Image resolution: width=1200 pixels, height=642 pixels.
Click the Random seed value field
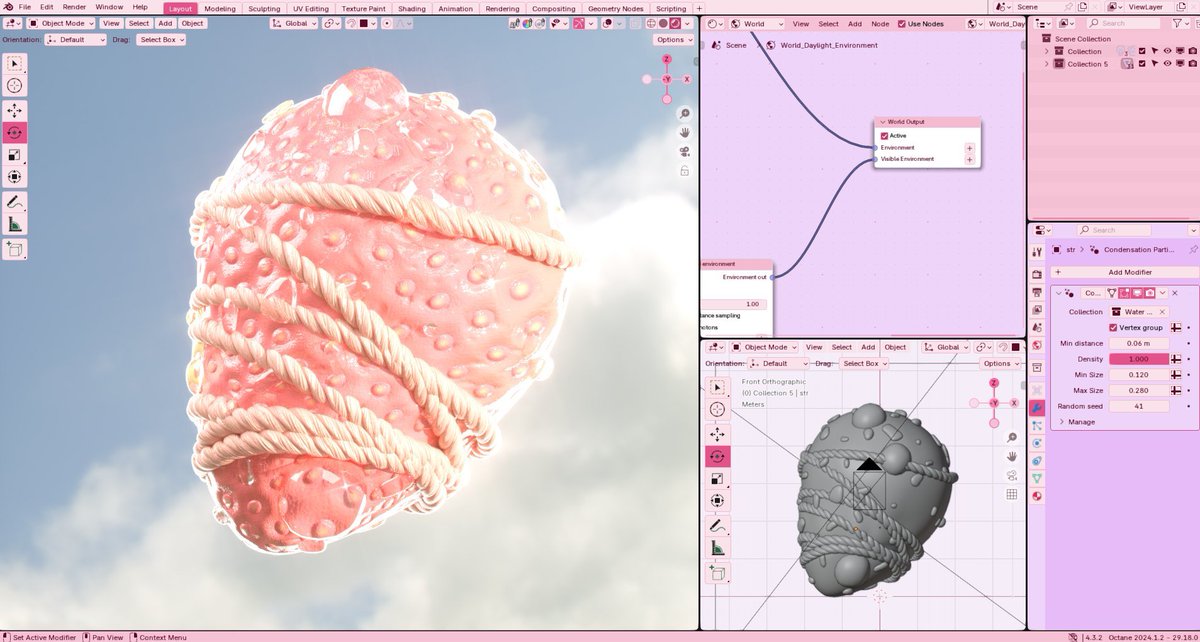tap(1138, 406)
